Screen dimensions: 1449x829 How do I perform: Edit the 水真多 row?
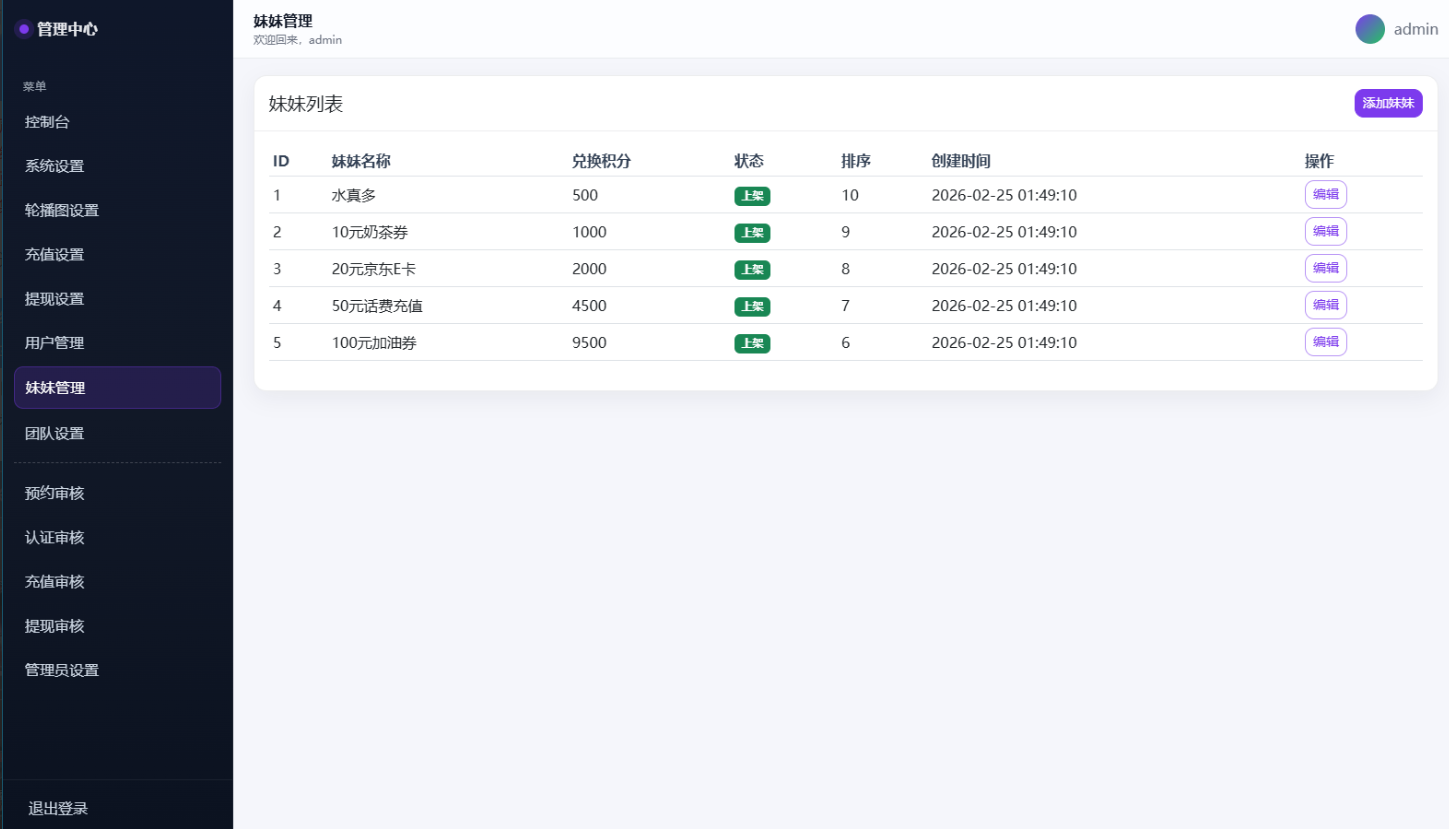pyautogui.click(x=1325, y=194)
